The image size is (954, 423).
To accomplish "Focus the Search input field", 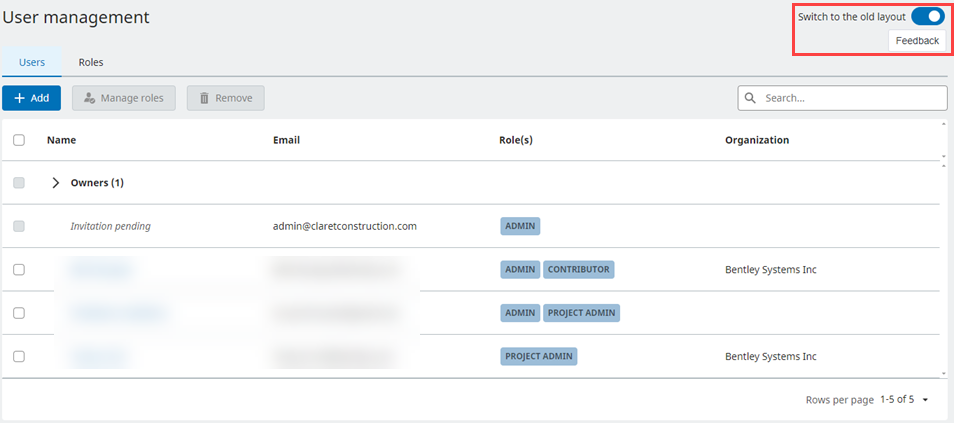I will click(843, 98).
